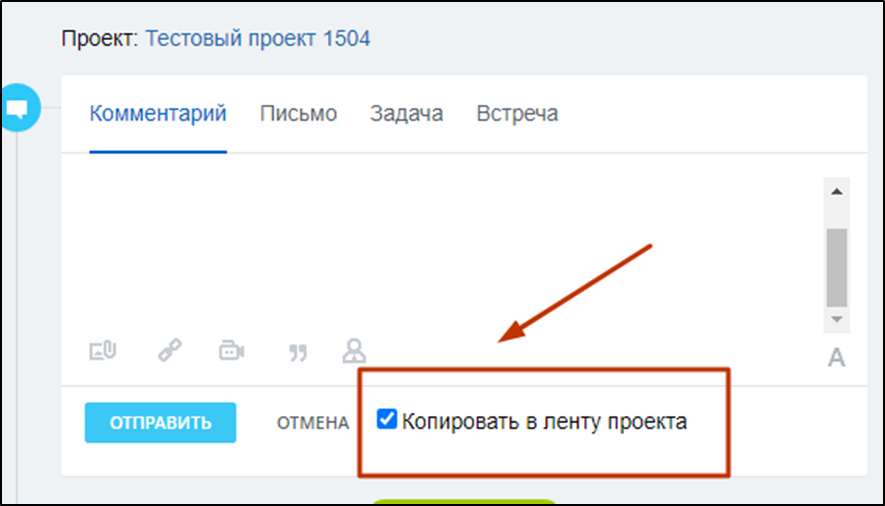Go to the Встреча tab
Viewport: 885px width, 506px height.
(517, 113)
